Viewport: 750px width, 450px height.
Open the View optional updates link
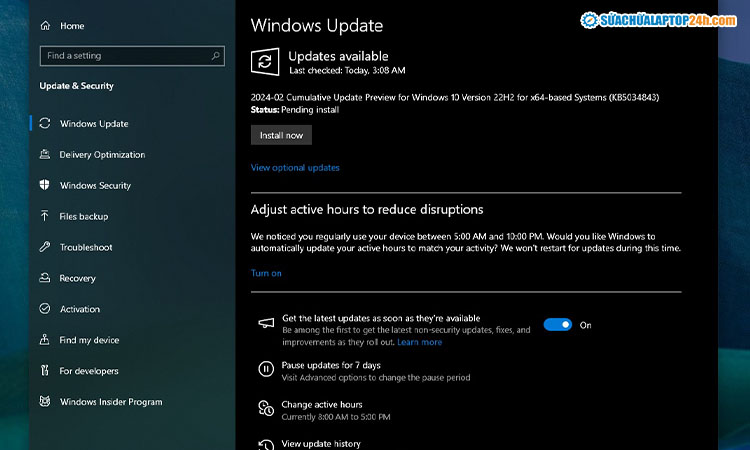click(x=295, y=168)
